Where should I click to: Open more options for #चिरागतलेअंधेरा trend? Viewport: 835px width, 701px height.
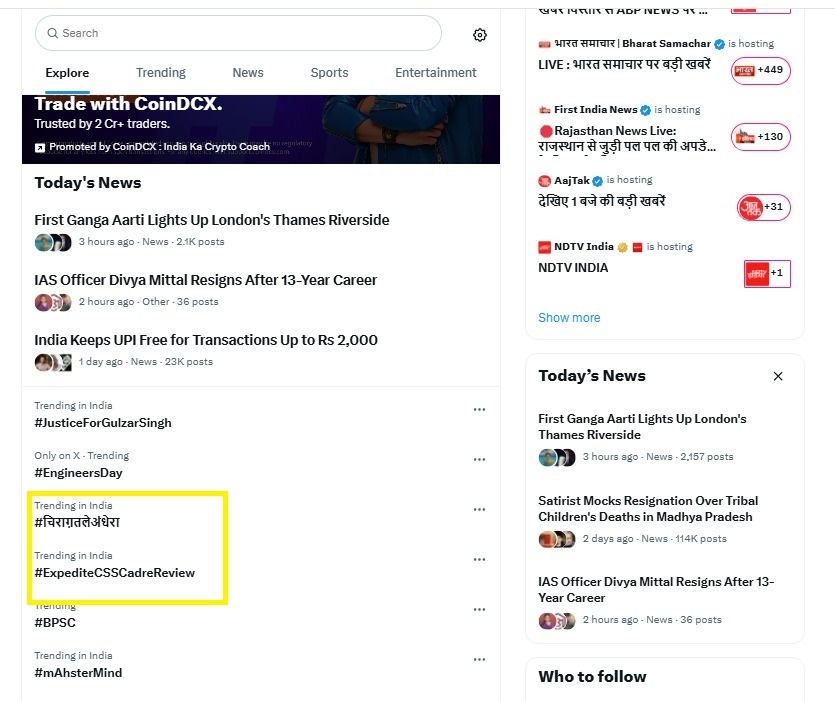pos(479,509)
